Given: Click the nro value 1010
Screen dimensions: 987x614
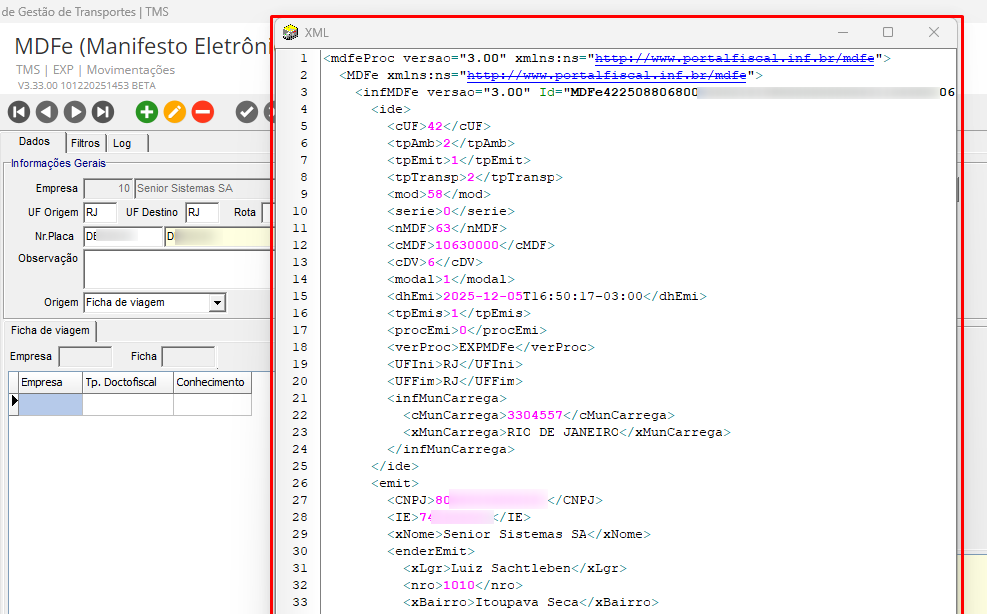Looking at the screenshot, I should pyautogui.click(x=459, y=585).
